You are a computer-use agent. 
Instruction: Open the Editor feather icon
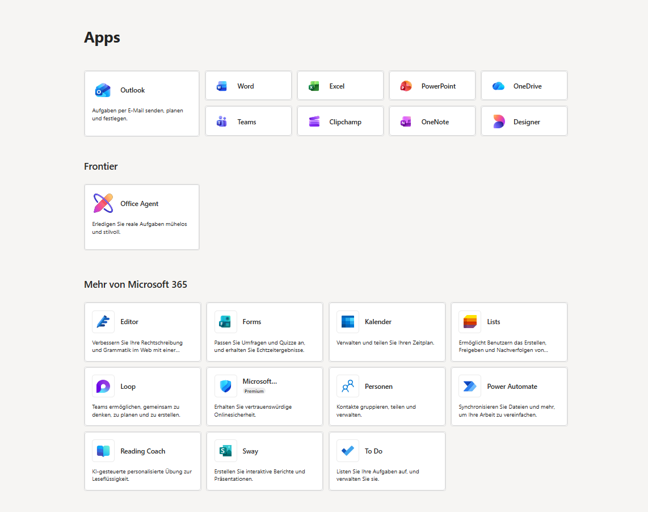pos(103,321)
